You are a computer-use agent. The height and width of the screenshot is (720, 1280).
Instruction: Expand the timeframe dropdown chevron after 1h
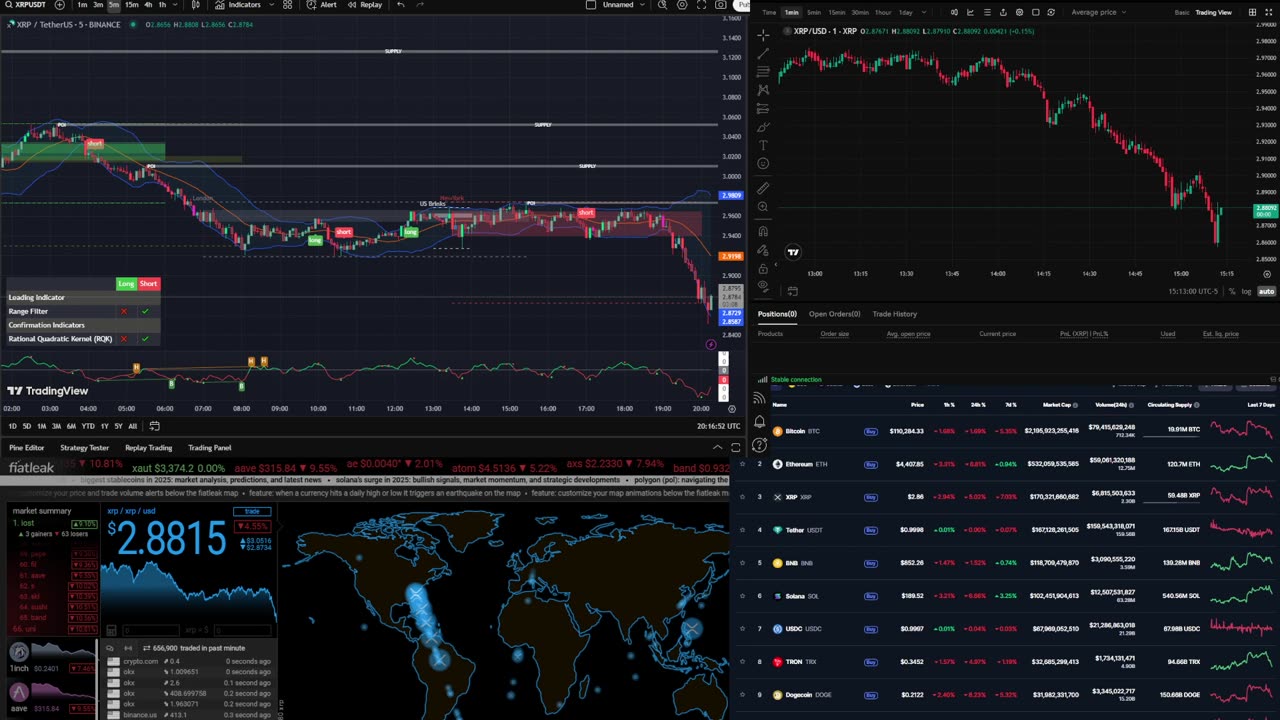tap(177, 5)
